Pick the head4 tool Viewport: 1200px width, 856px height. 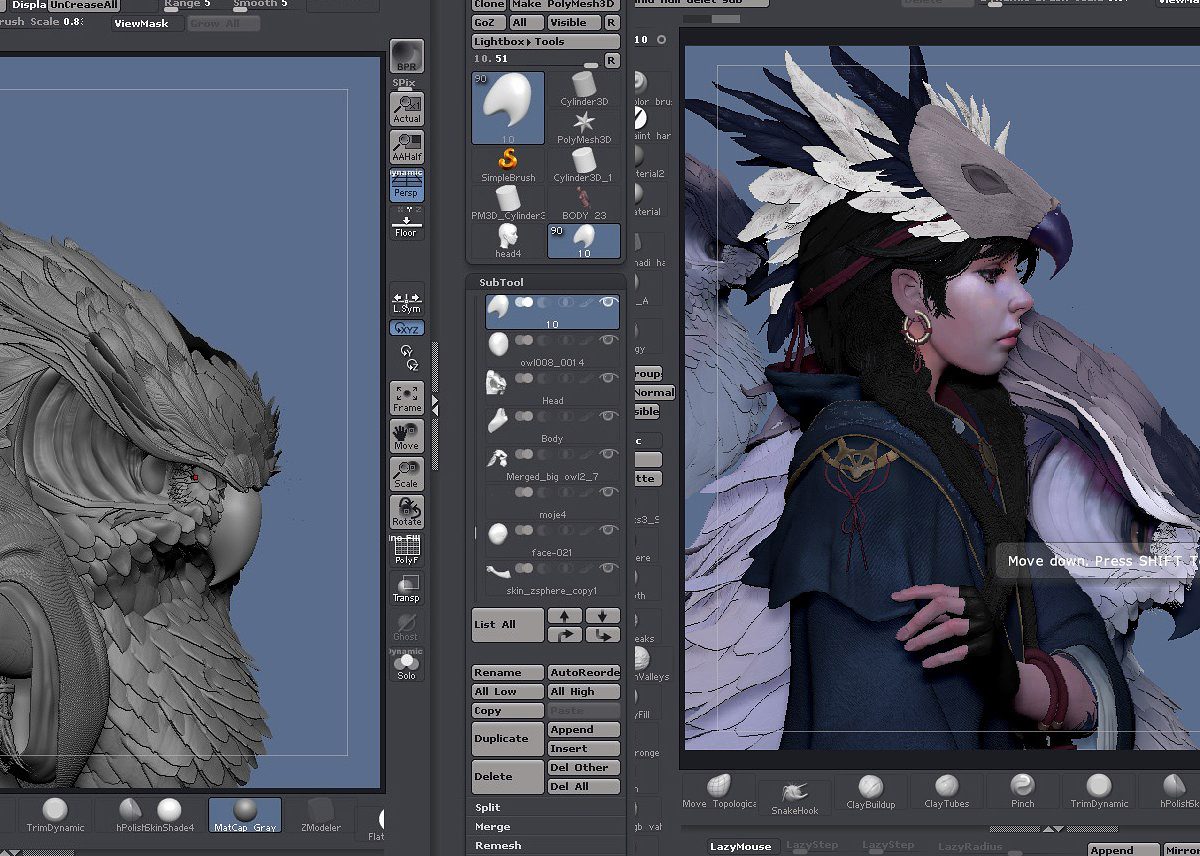(508, 241)
